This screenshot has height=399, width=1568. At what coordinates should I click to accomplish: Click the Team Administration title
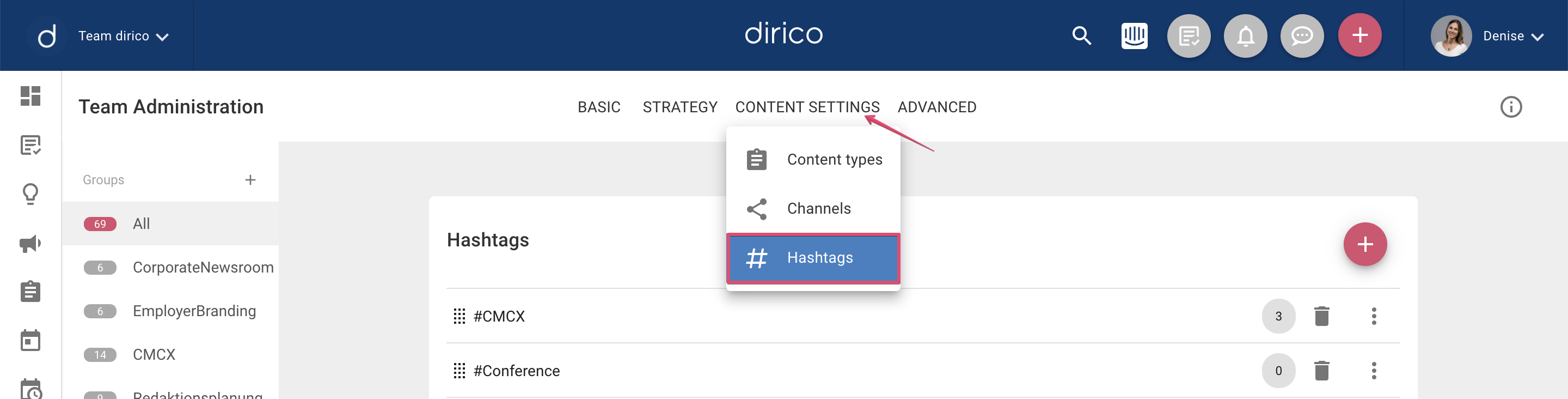pos(171,107)
